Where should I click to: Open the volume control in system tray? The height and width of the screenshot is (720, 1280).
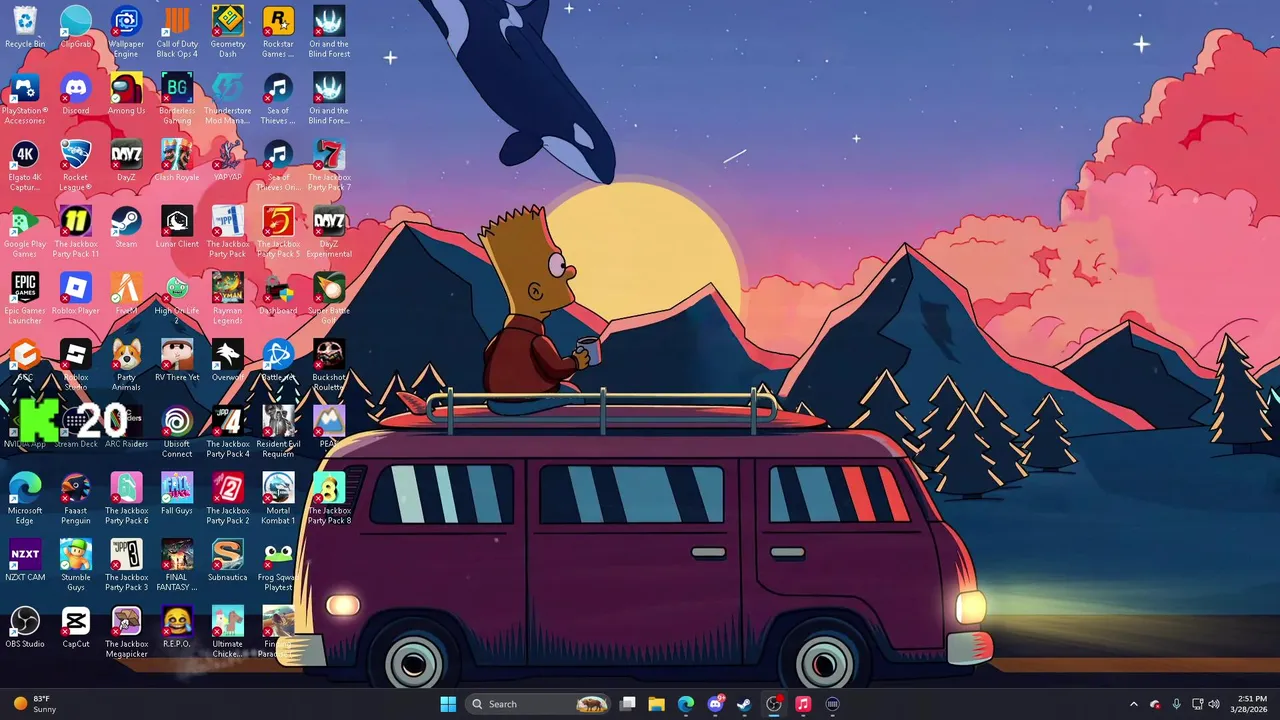tap(1215, 704)
